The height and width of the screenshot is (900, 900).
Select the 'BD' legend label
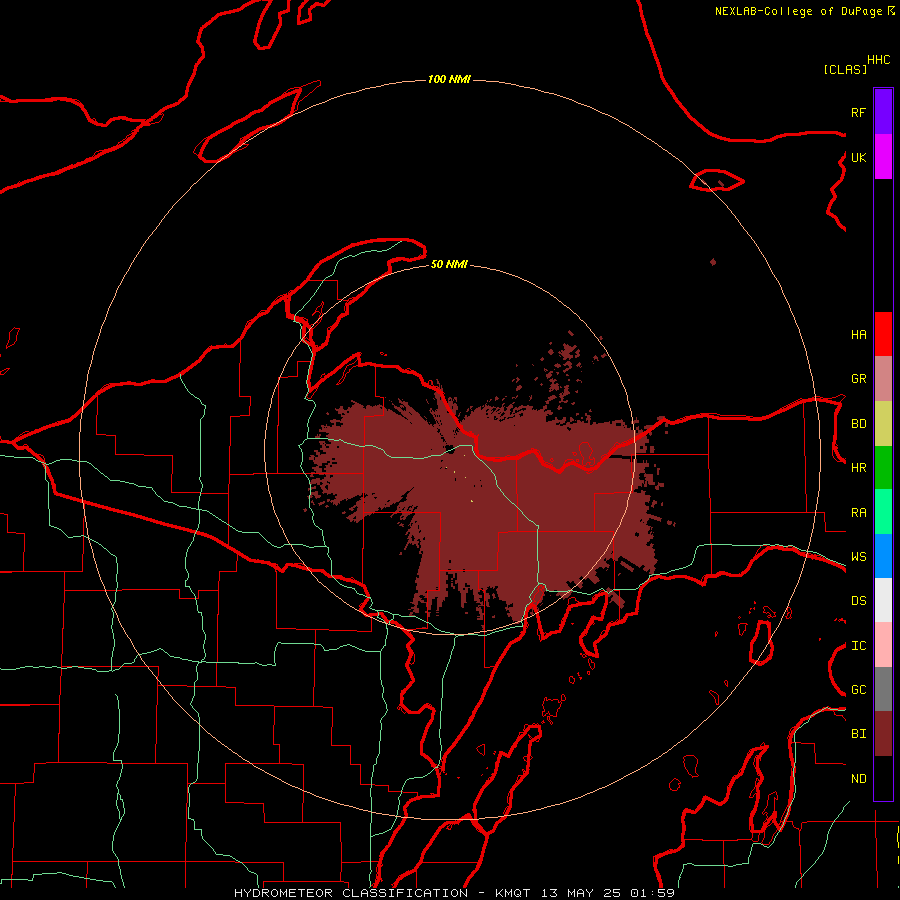pos(858,424)
